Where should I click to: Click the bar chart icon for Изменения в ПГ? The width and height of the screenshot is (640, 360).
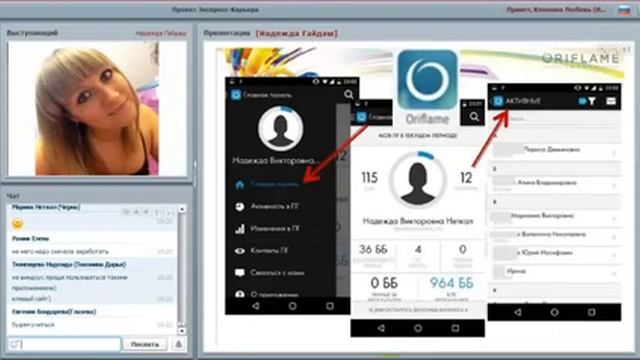240,229
